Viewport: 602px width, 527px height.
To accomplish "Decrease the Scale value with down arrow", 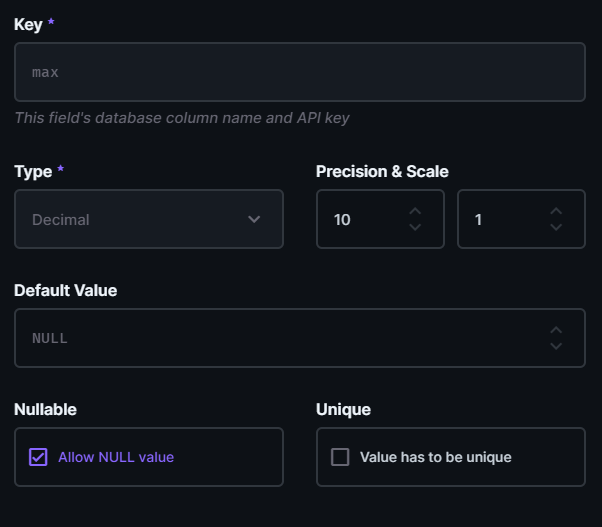I will (556, 227).
